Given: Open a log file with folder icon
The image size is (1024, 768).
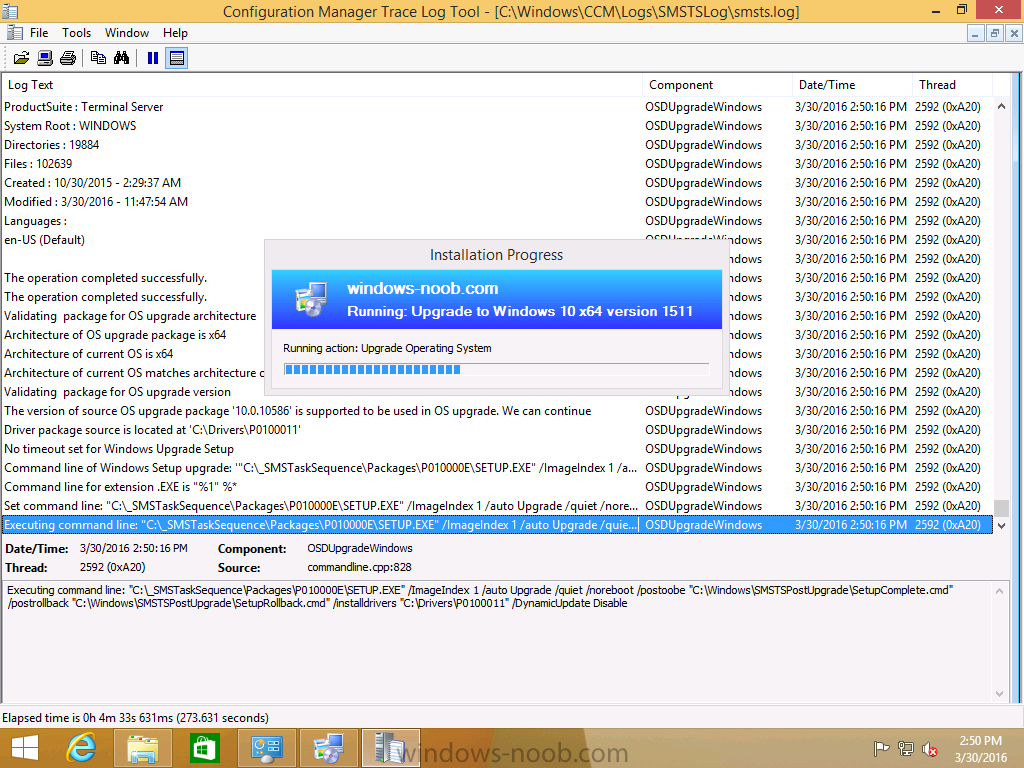Looking at the screenshot, I should point(22,58).
